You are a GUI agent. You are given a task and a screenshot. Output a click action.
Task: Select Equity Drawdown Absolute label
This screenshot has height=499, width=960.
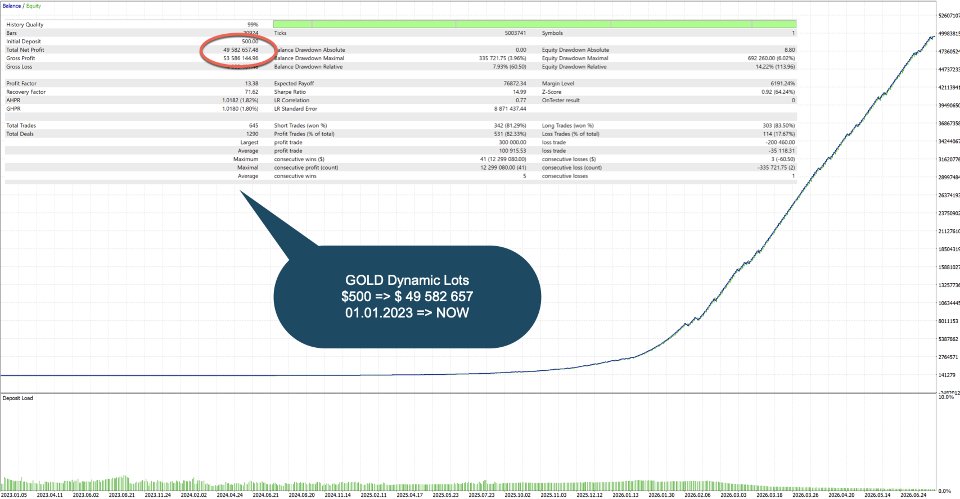(576, 50)
